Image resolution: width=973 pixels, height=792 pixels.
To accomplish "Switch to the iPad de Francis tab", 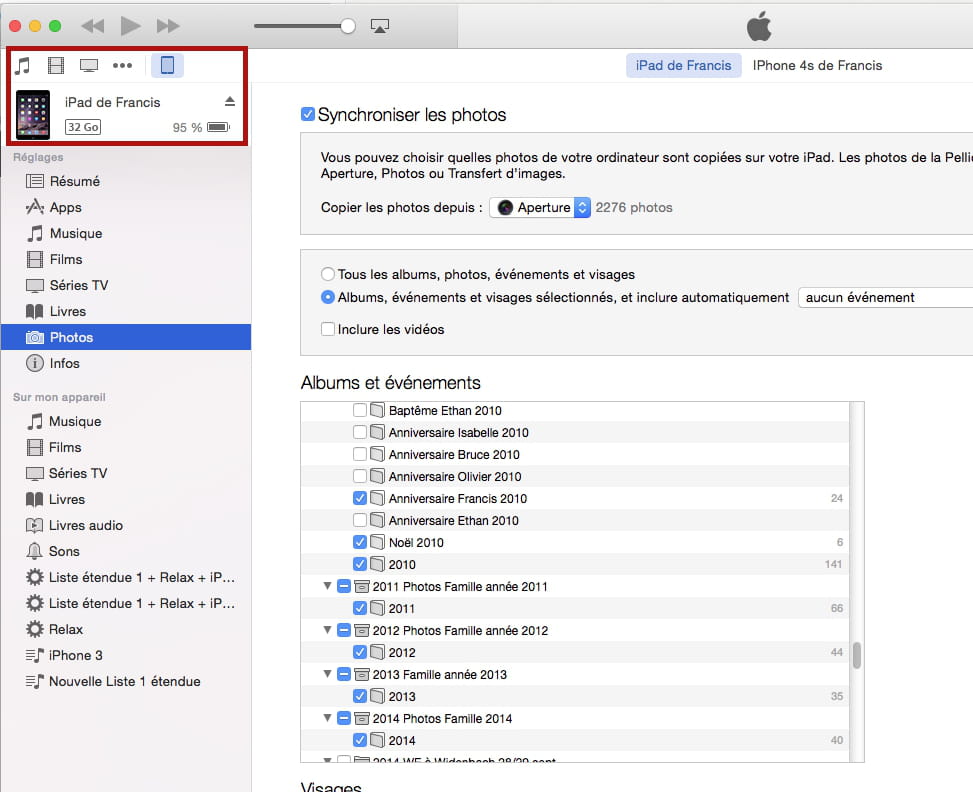I will [683, 66].
